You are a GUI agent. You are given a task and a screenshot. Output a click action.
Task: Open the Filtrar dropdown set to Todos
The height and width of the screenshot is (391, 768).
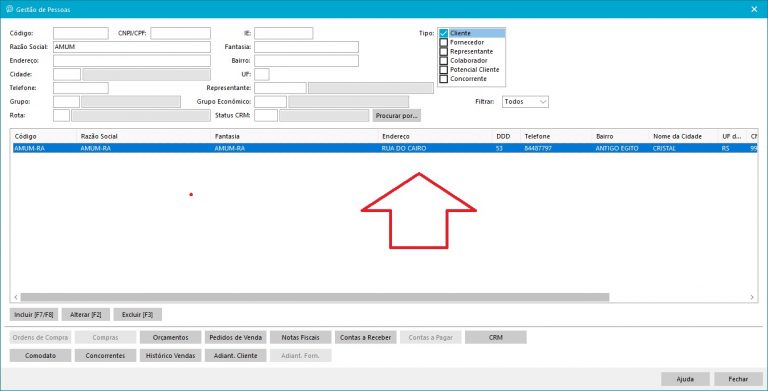525,101
